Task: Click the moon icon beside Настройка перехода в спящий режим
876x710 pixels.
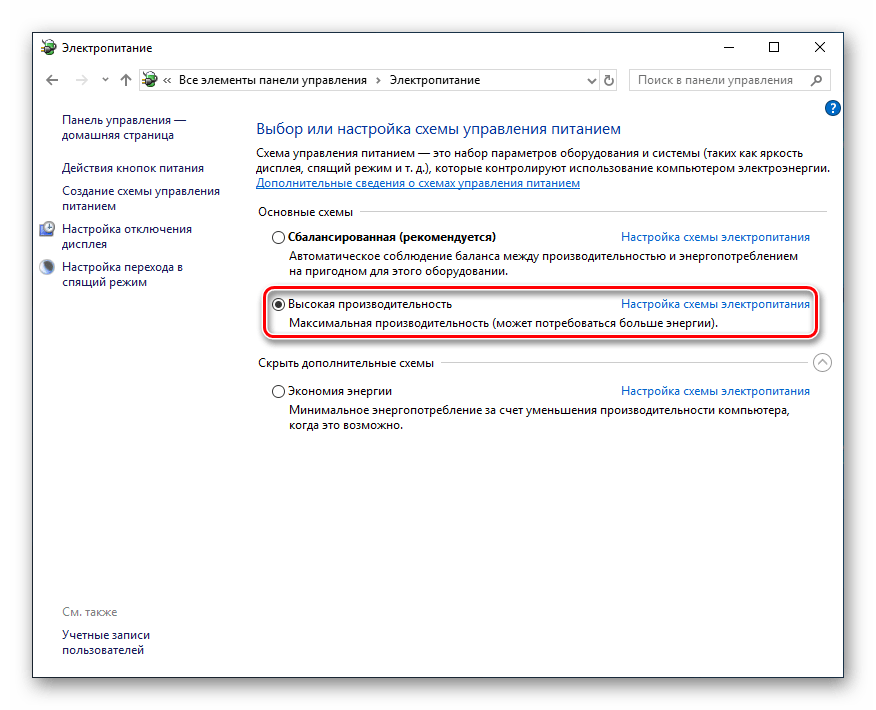Action: pyautogui.click(x=47, y=268)
